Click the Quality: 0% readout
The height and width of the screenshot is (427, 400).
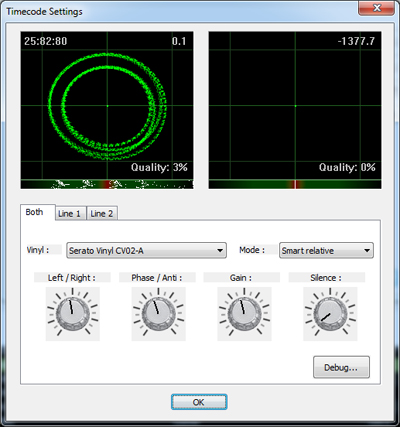(x=347, y=167)
